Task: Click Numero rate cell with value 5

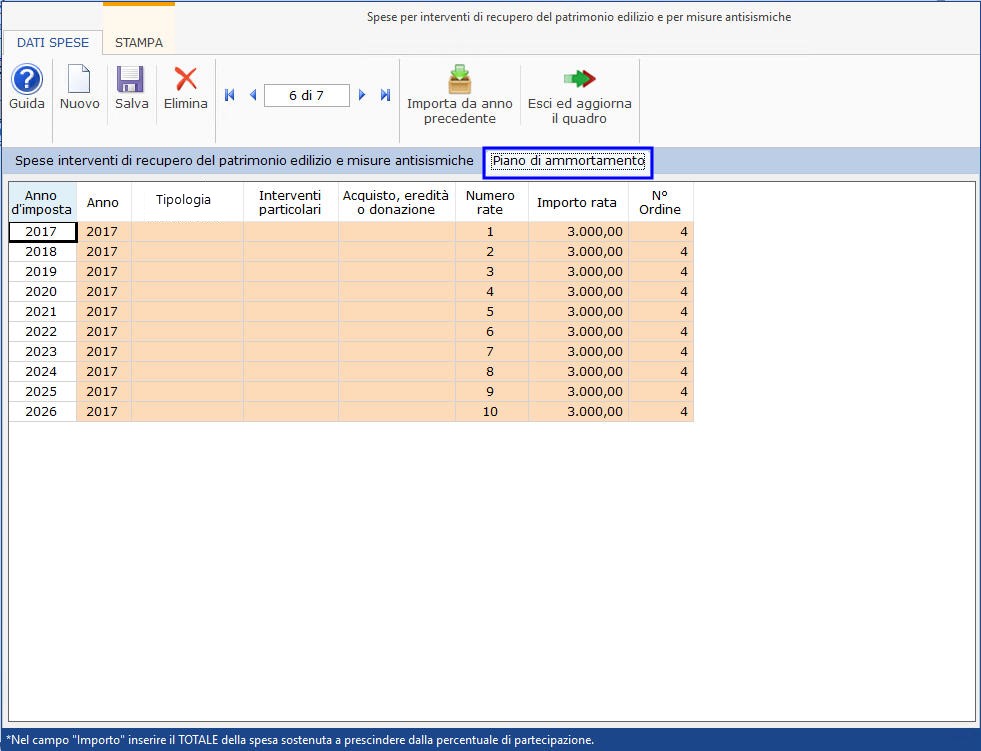Action: coord(492,312)
